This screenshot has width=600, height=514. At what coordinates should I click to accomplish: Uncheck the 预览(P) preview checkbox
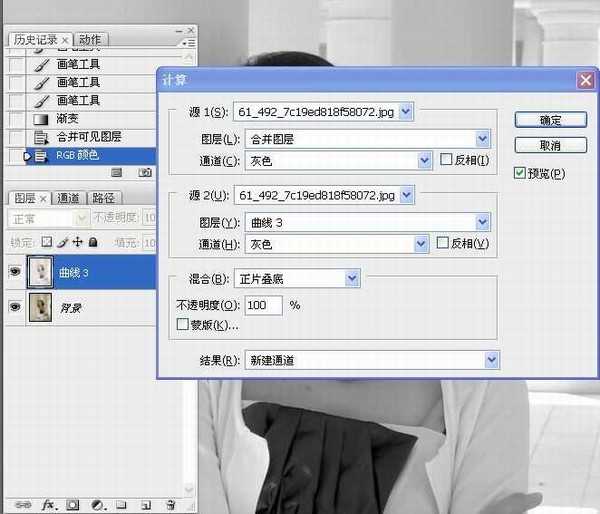(519, 174)
